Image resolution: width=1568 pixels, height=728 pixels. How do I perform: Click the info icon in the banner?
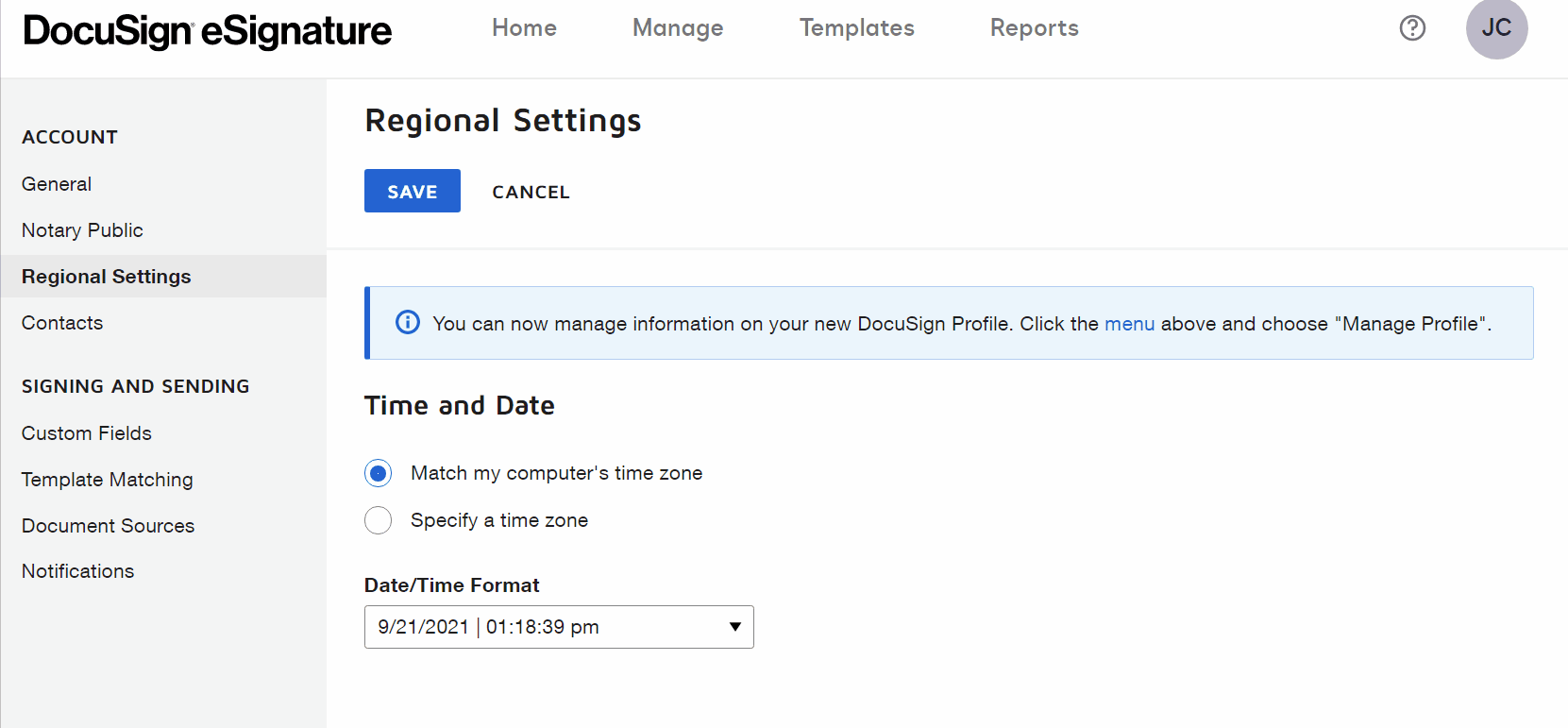[x=408, y=322]
